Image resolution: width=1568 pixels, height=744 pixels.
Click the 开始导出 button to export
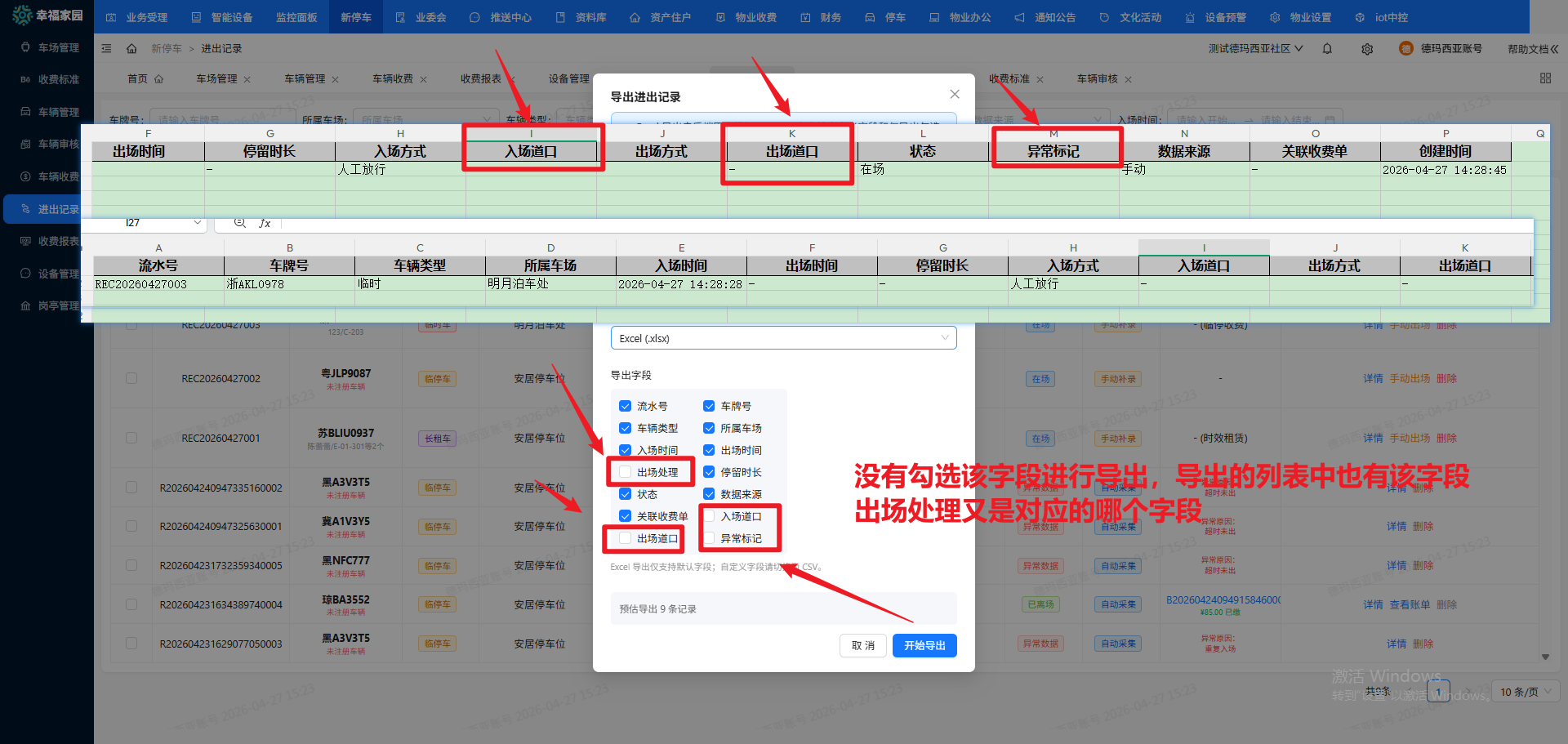pyautogui.click(x=924, y=645)
